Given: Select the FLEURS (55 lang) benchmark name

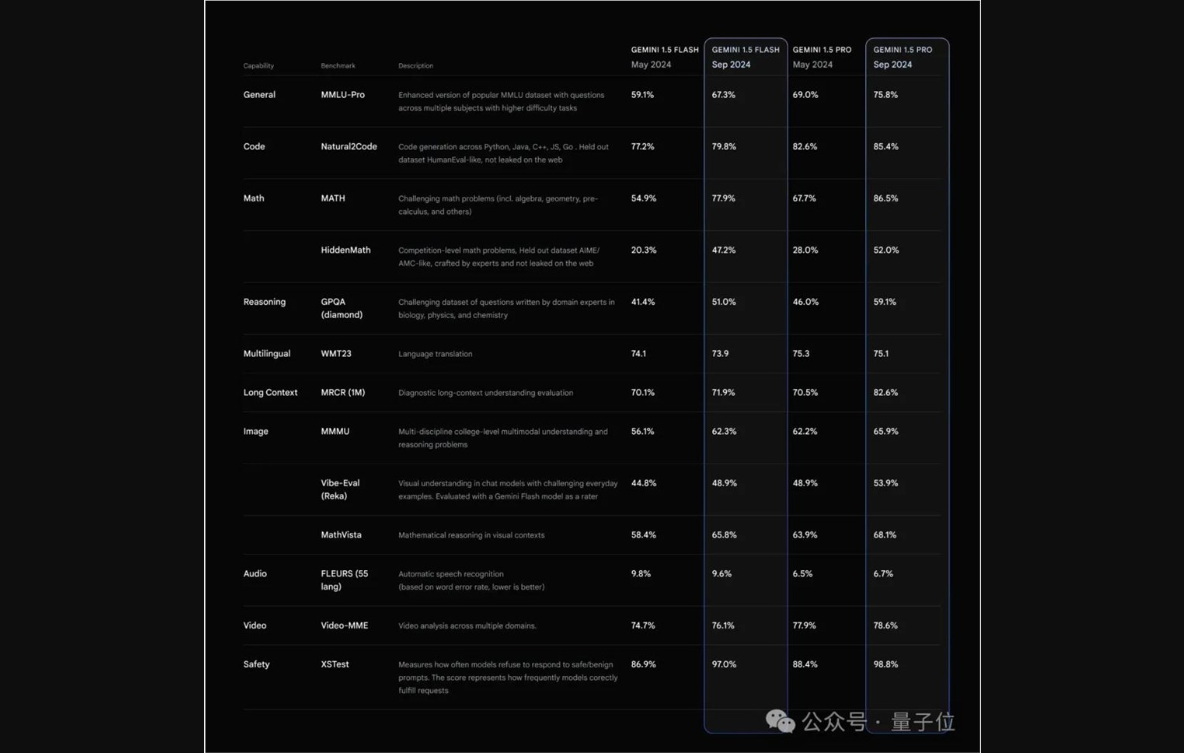Looking at the screenshot, I should pos(344,580).
